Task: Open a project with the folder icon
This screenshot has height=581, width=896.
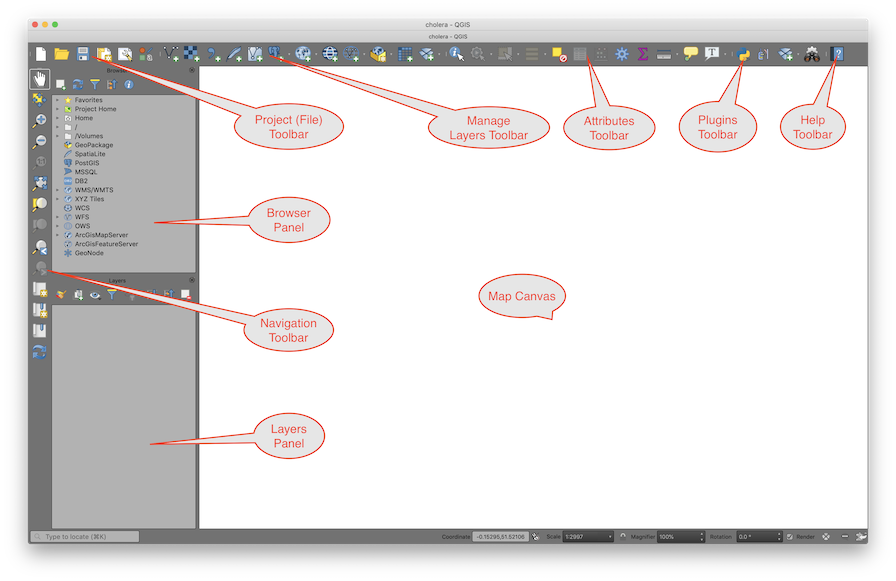Action: 62,54
